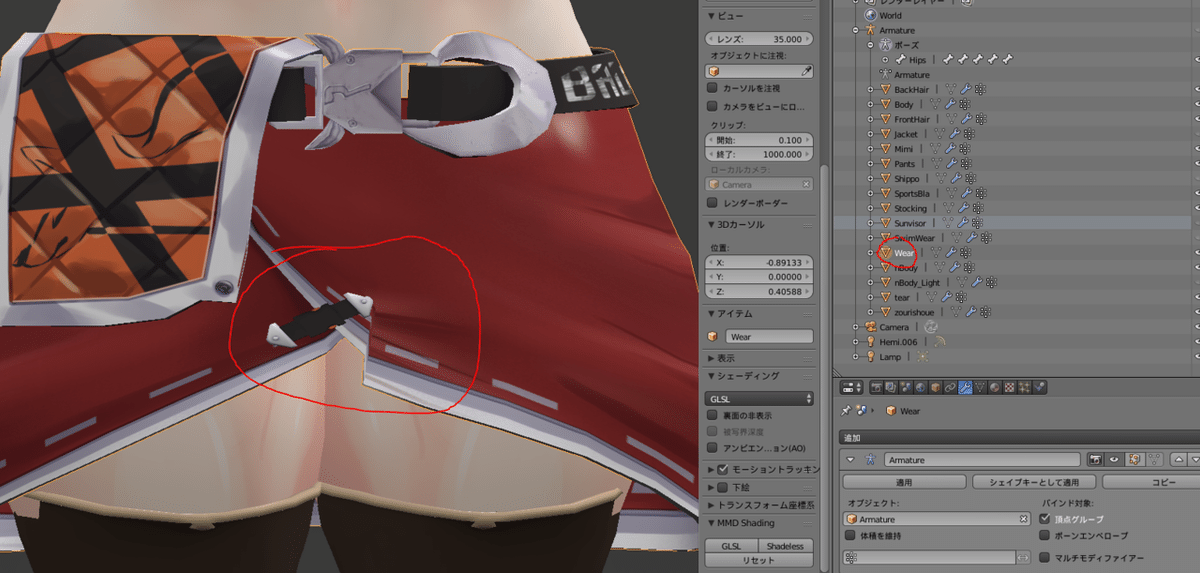Open the Particles properties tab icon
The image size is (1200, 573).
tap(1024, 387)
